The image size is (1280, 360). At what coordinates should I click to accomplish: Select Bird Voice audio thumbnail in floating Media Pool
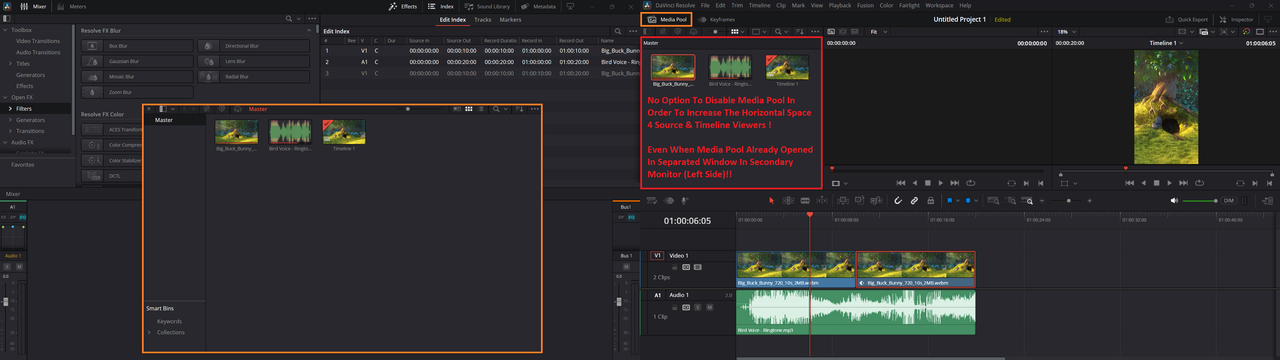click(290, 132)
